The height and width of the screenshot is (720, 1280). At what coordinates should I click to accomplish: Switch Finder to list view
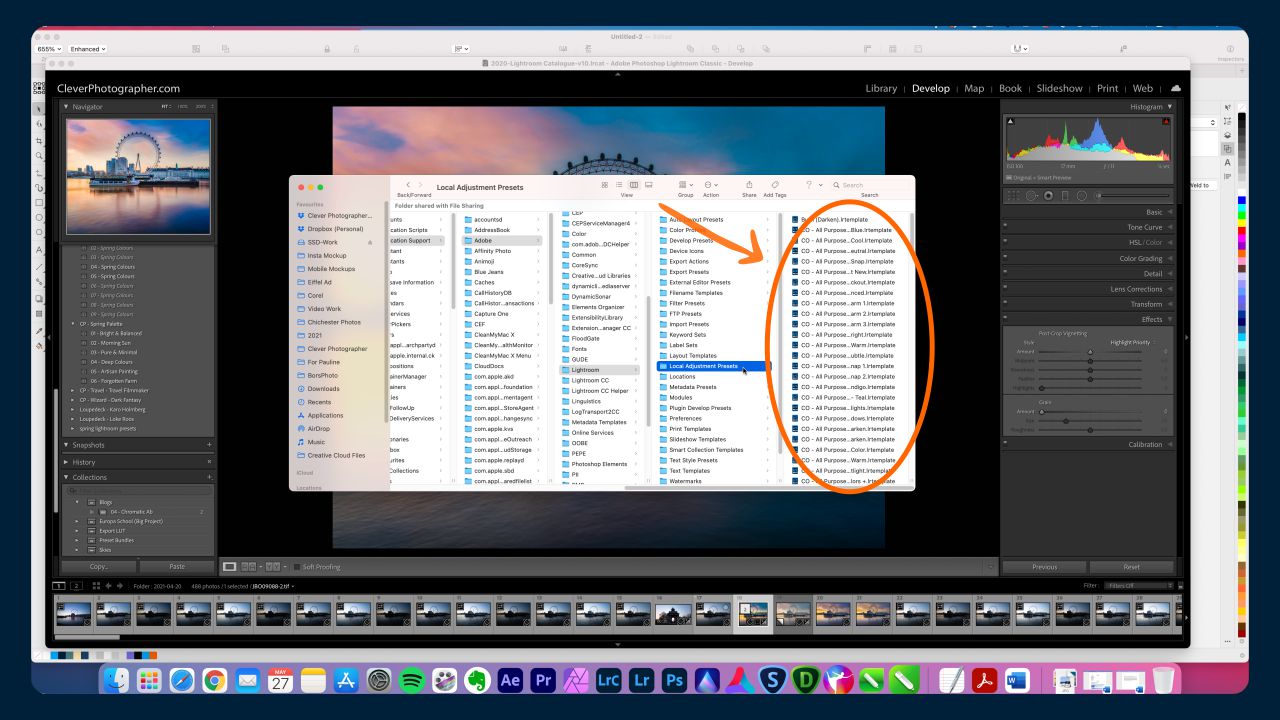point(619,185)
